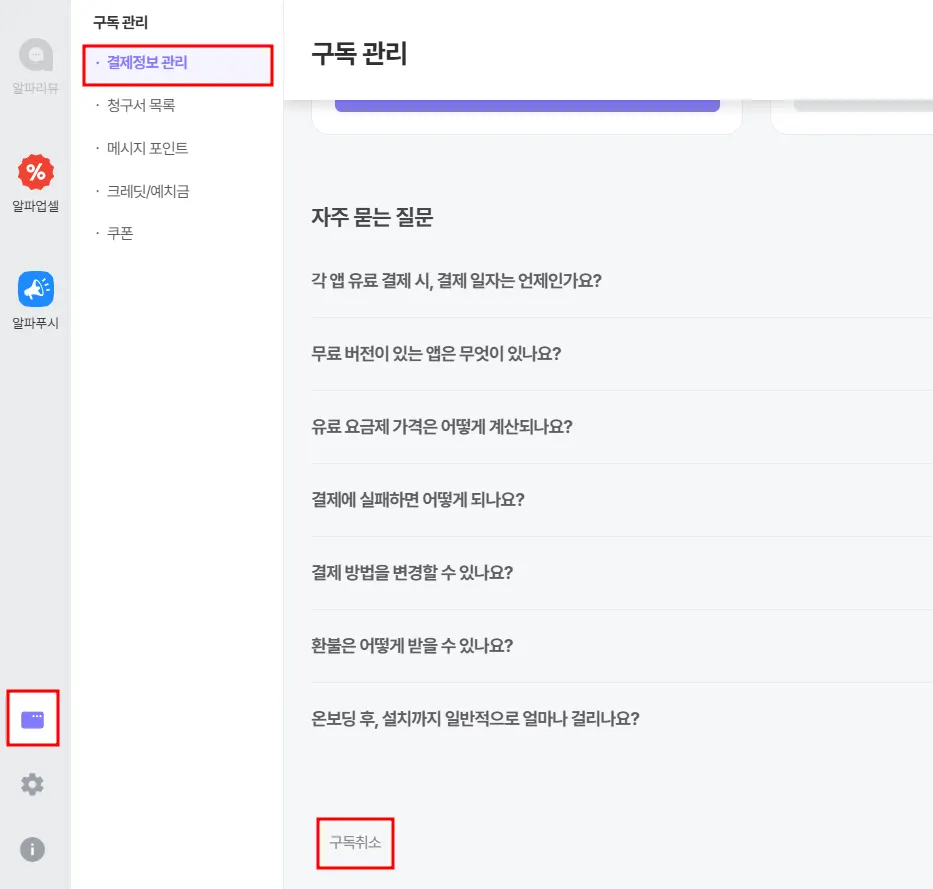The width and height of the screenshot is (933, 889).
Task: Go to 메시지 포인트 menu item
Action: 148,148
